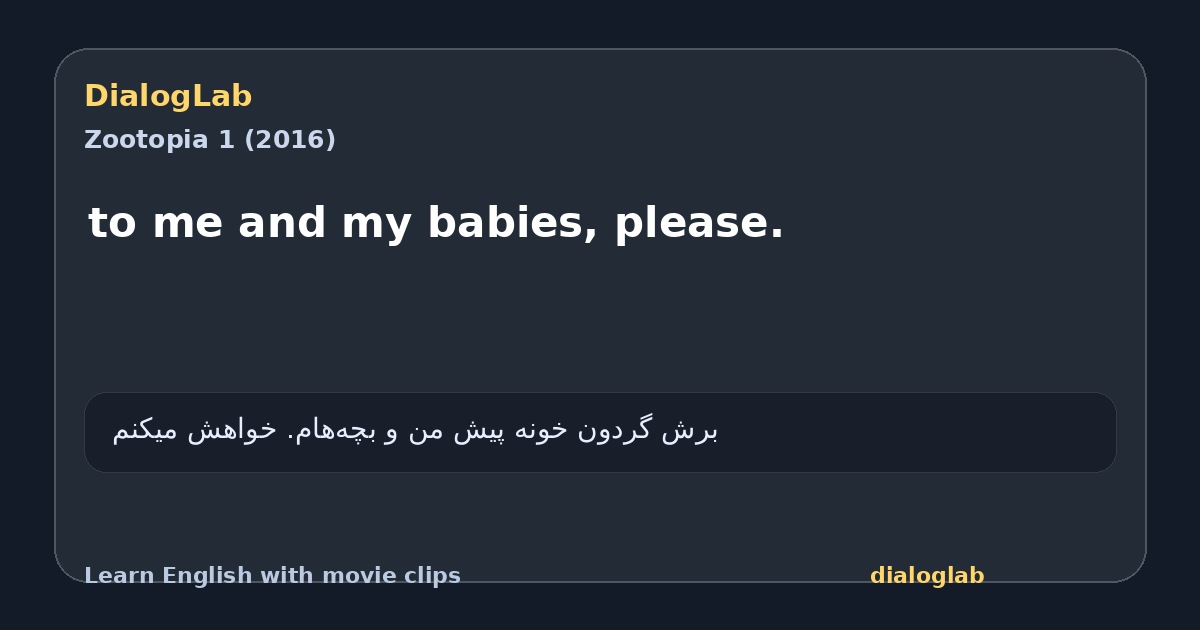The height and width of the screenshot is (630, 1200).
Task: Click the DialogLab brand title
Action: (168, 96)
